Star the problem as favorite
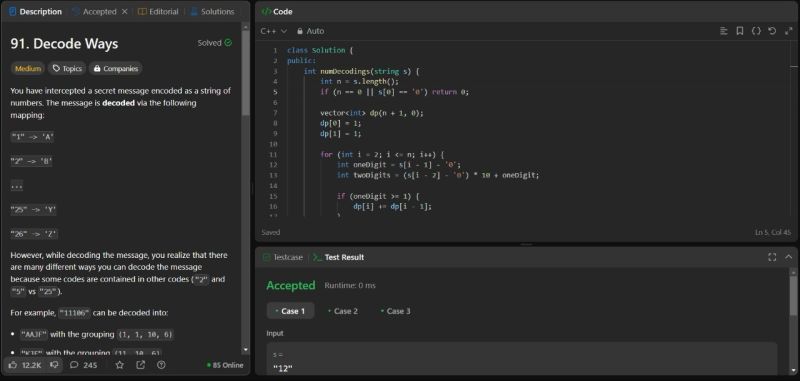The height and width of the screenshot is (381, 800). pyautogui.click(x=119, y=365)
